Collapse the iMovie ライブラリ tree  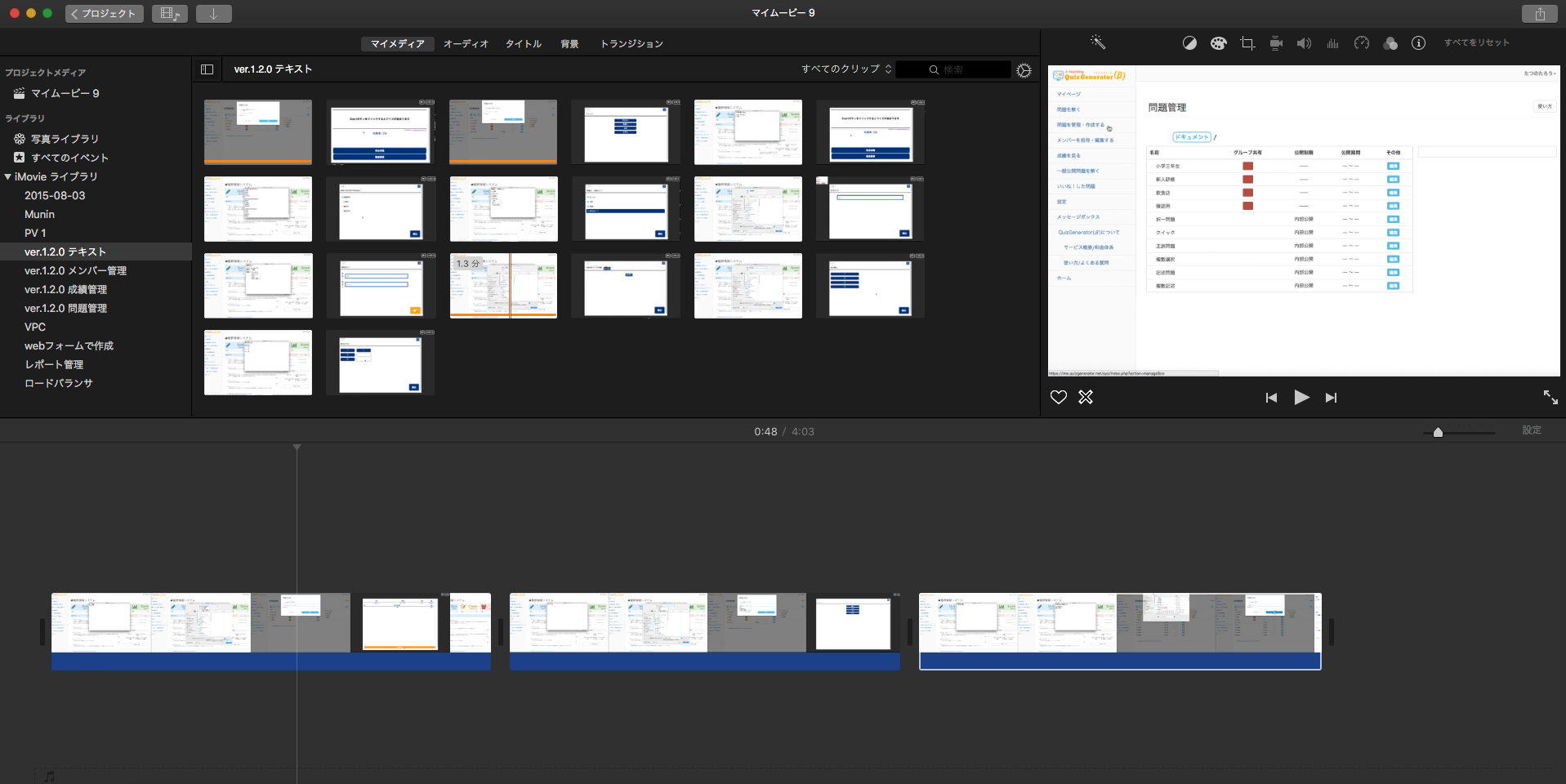8,176
